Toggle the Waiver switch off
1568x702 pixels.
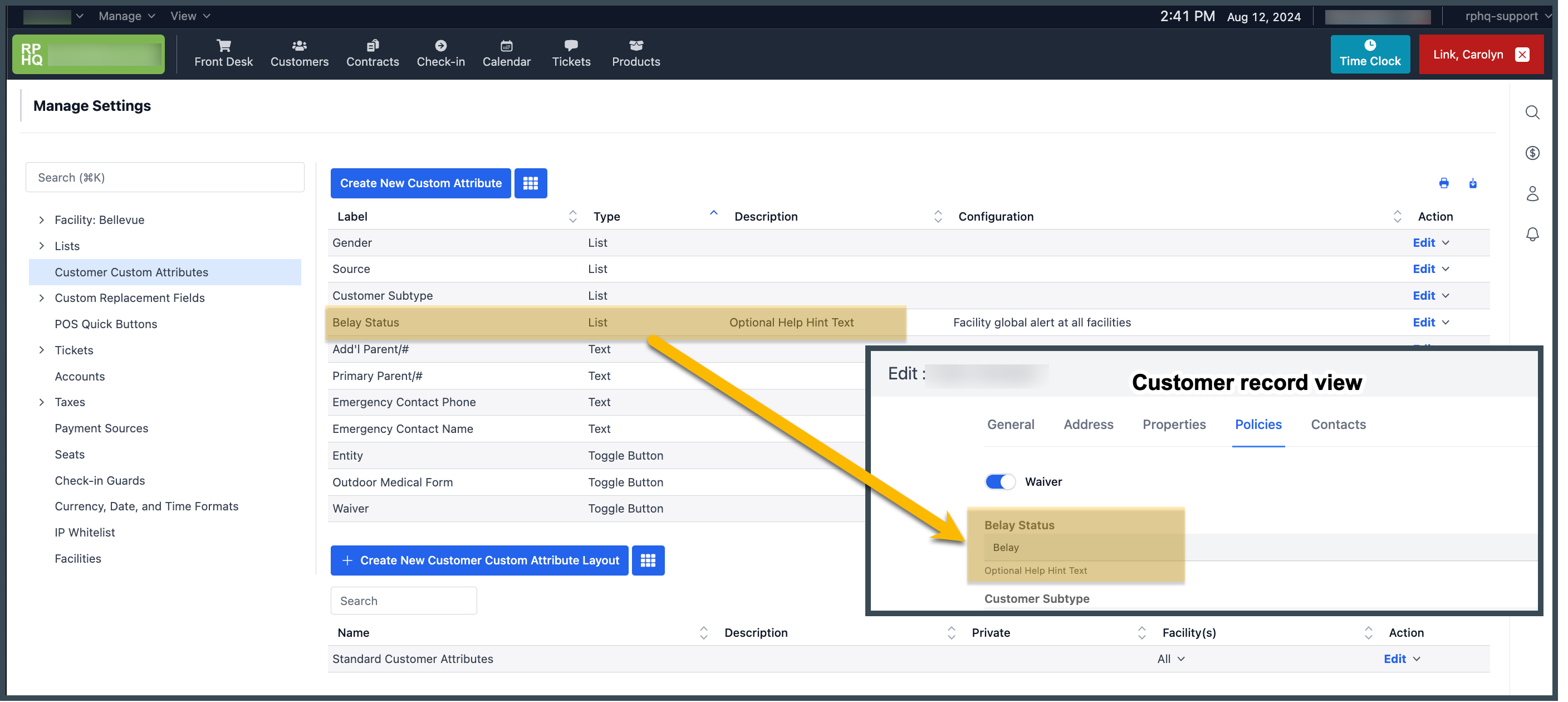(x=999, y=481)
